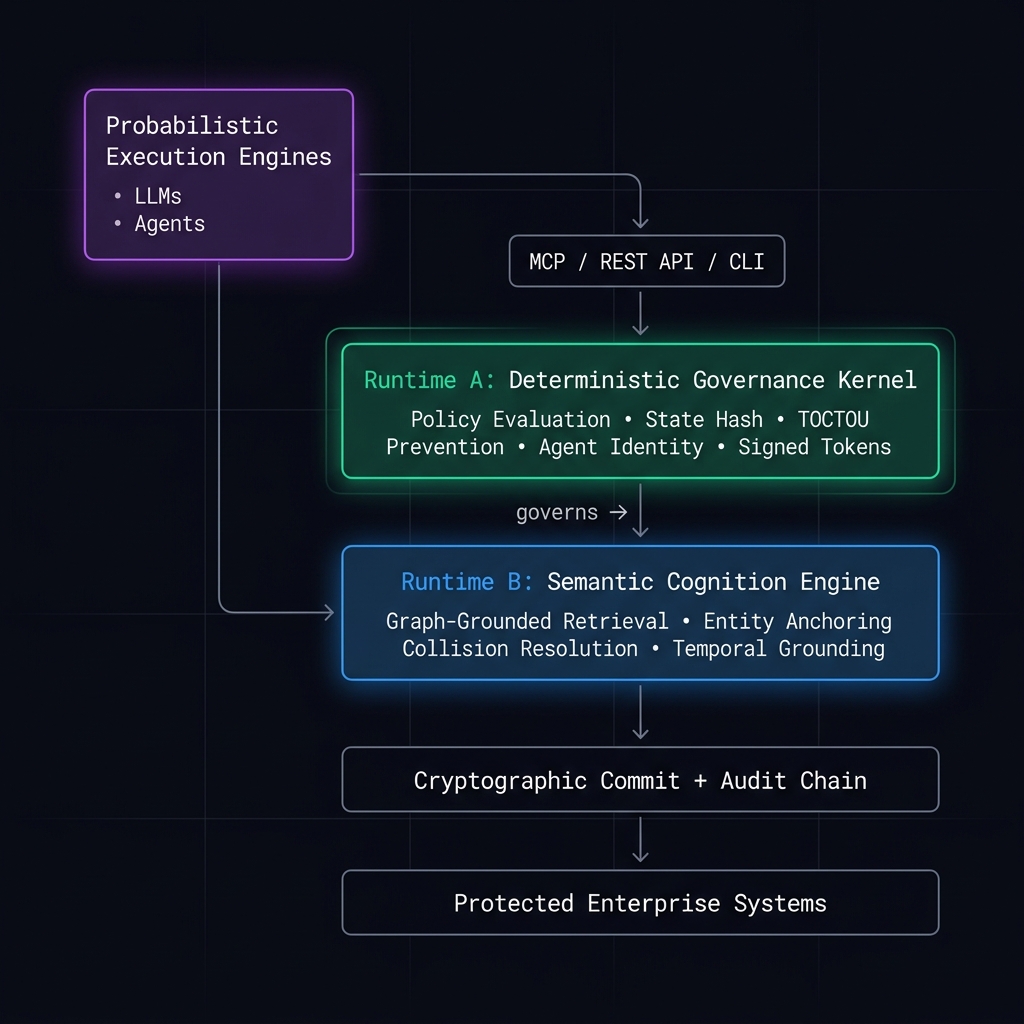Image resolution: width=1024 pixels, height=1024 pixels.
Task: Click the State Hash label
Action: [704, 419]
